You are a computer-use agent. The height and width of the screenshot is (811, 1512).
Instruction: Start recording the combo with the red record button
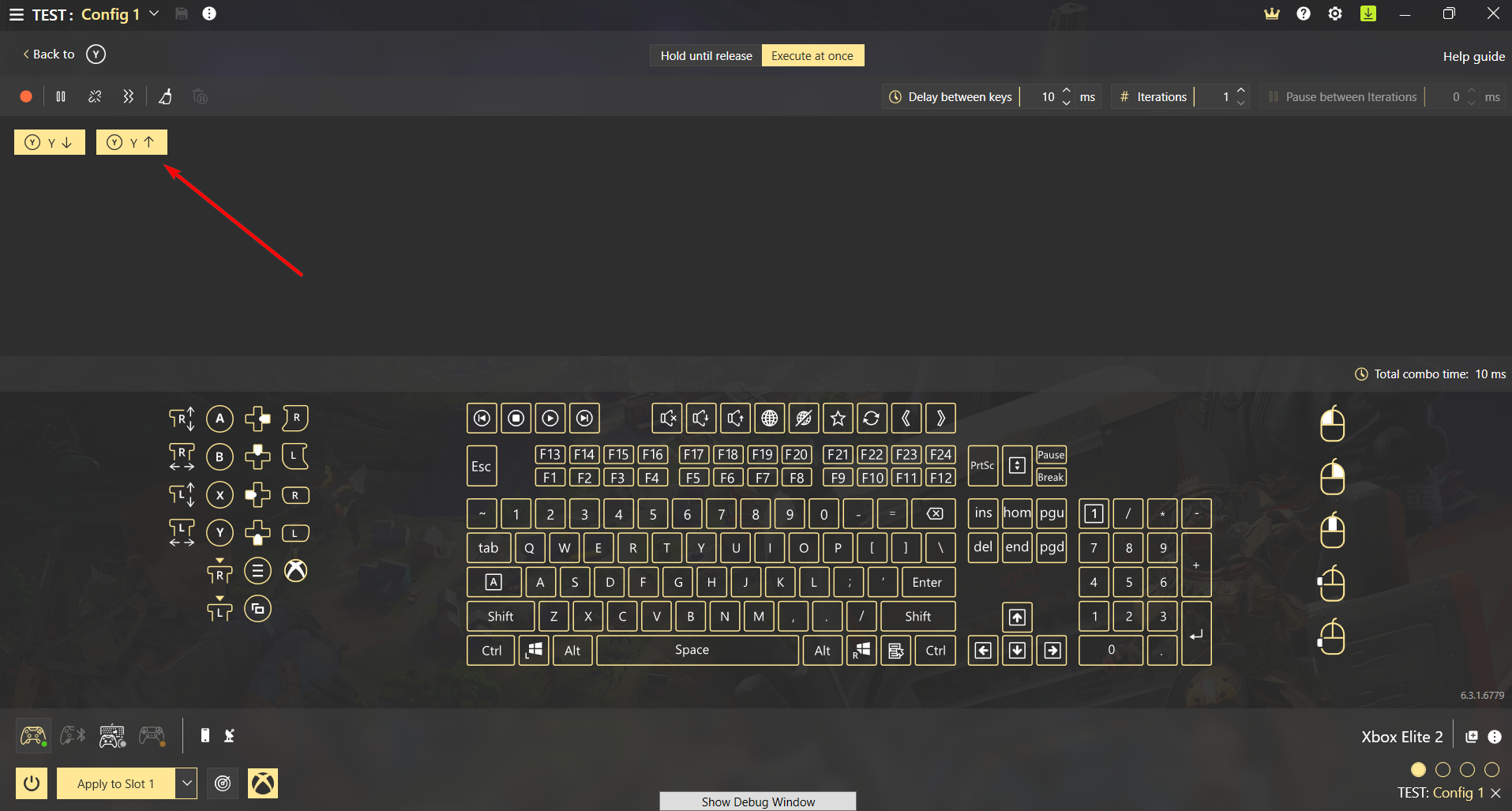[26, 96]
